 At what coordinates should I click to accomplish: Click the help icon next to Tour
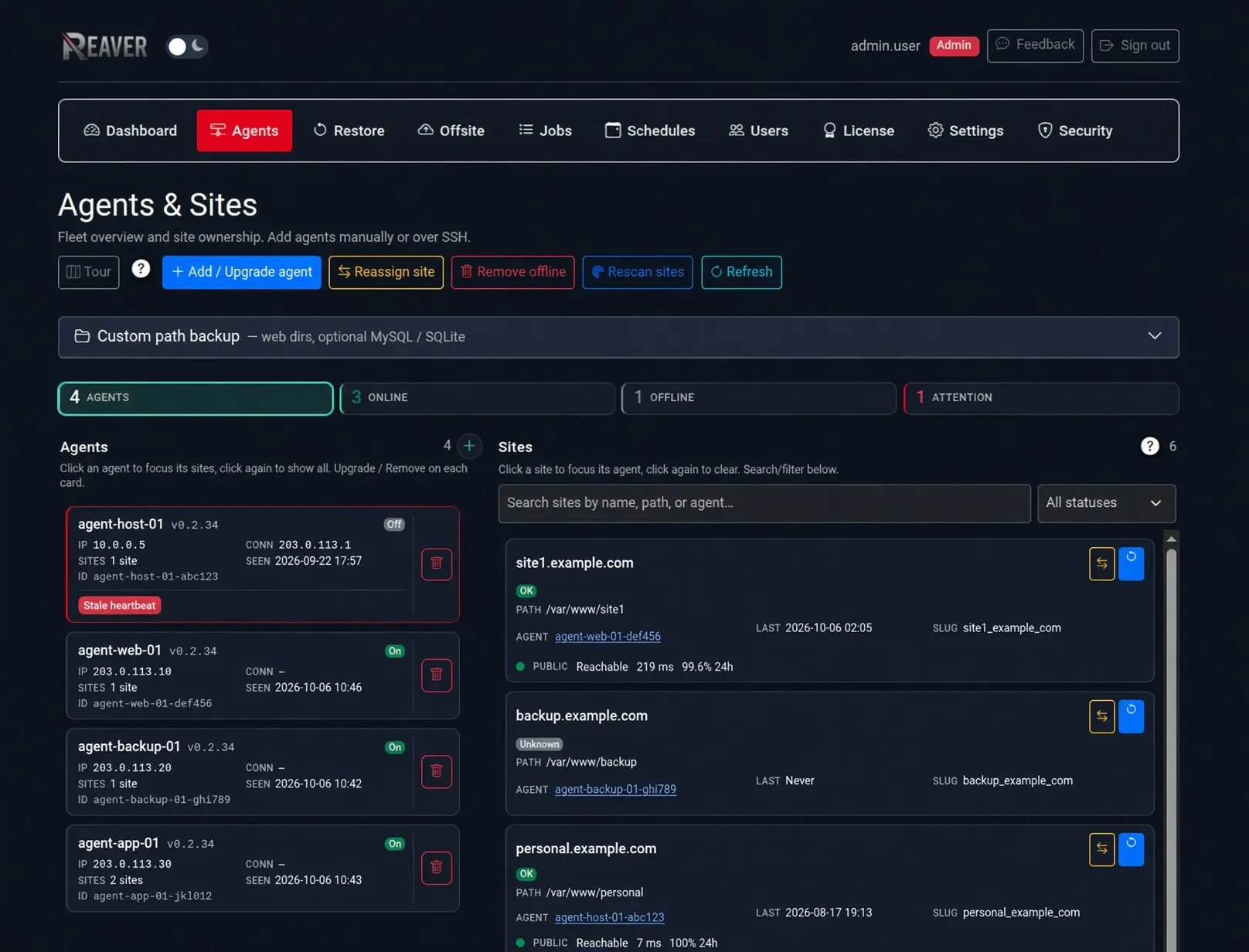click(141, 269)
